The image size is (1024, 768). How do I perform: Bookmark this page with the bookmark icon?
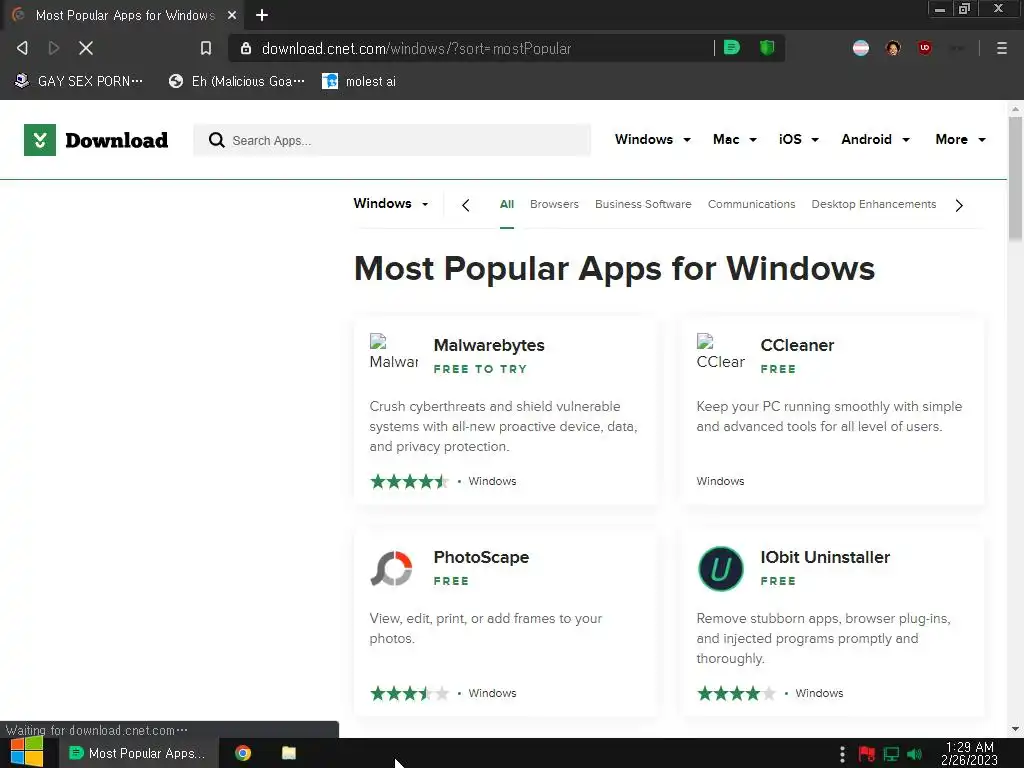[x=206, y=48]
